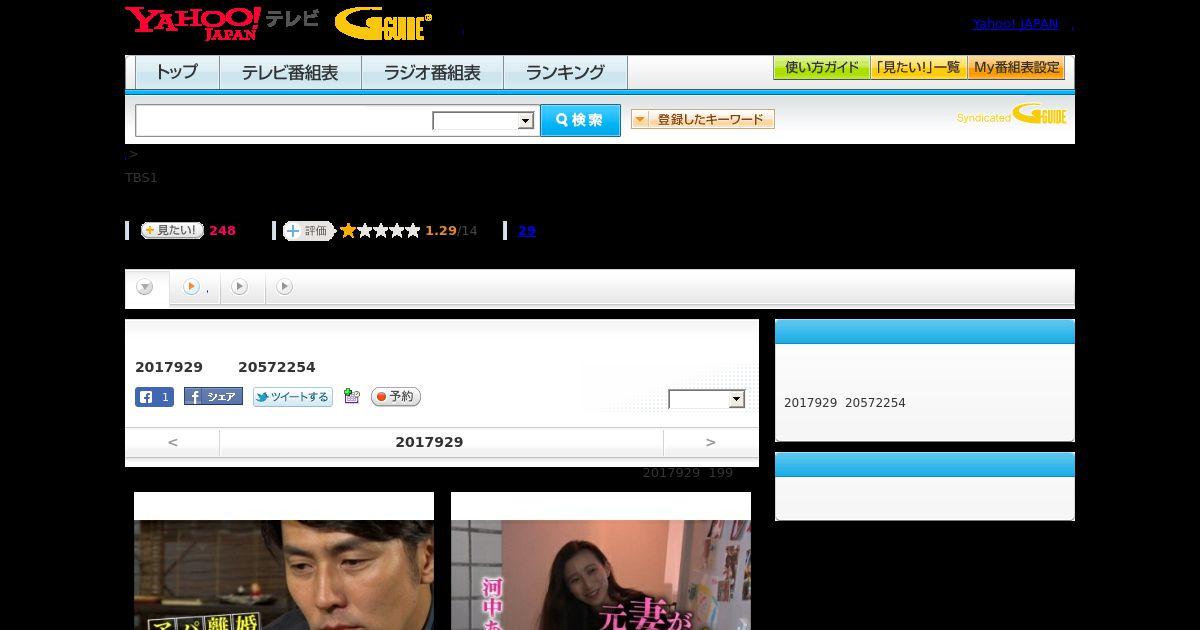Click the orange play arrow tab
Viewport: 1200px width, 630px height.
click(x=191, y=287)
